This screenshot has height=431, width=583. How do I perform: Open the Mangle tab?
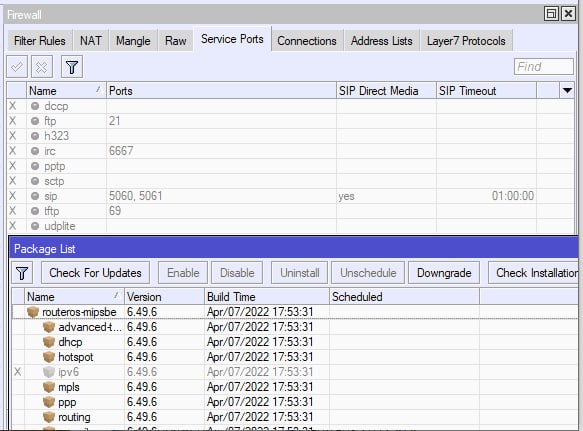(133, 41)
